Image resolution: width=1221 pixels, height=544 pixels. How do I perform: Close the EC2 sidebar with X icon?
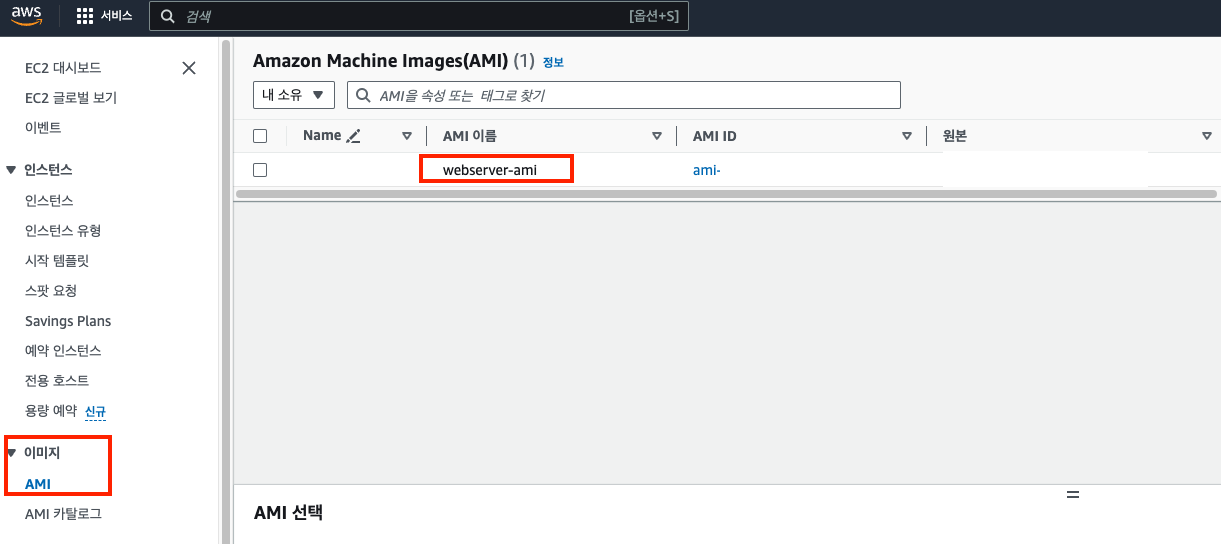click(189, 68)
